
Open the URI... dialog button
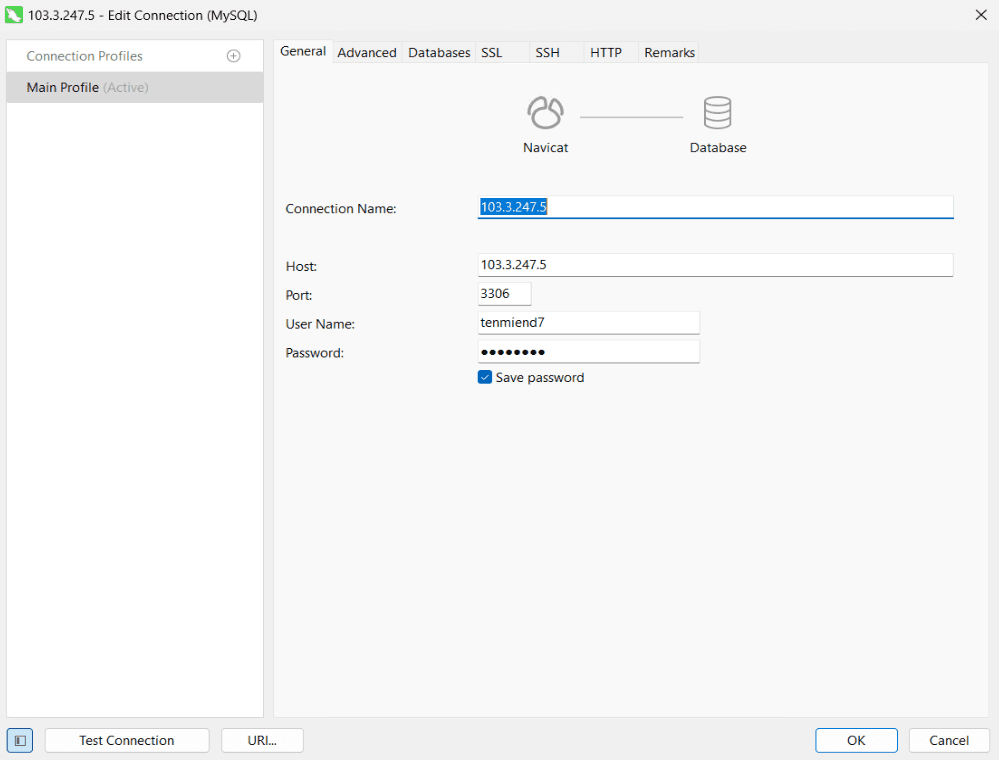(x=262, y=740)
